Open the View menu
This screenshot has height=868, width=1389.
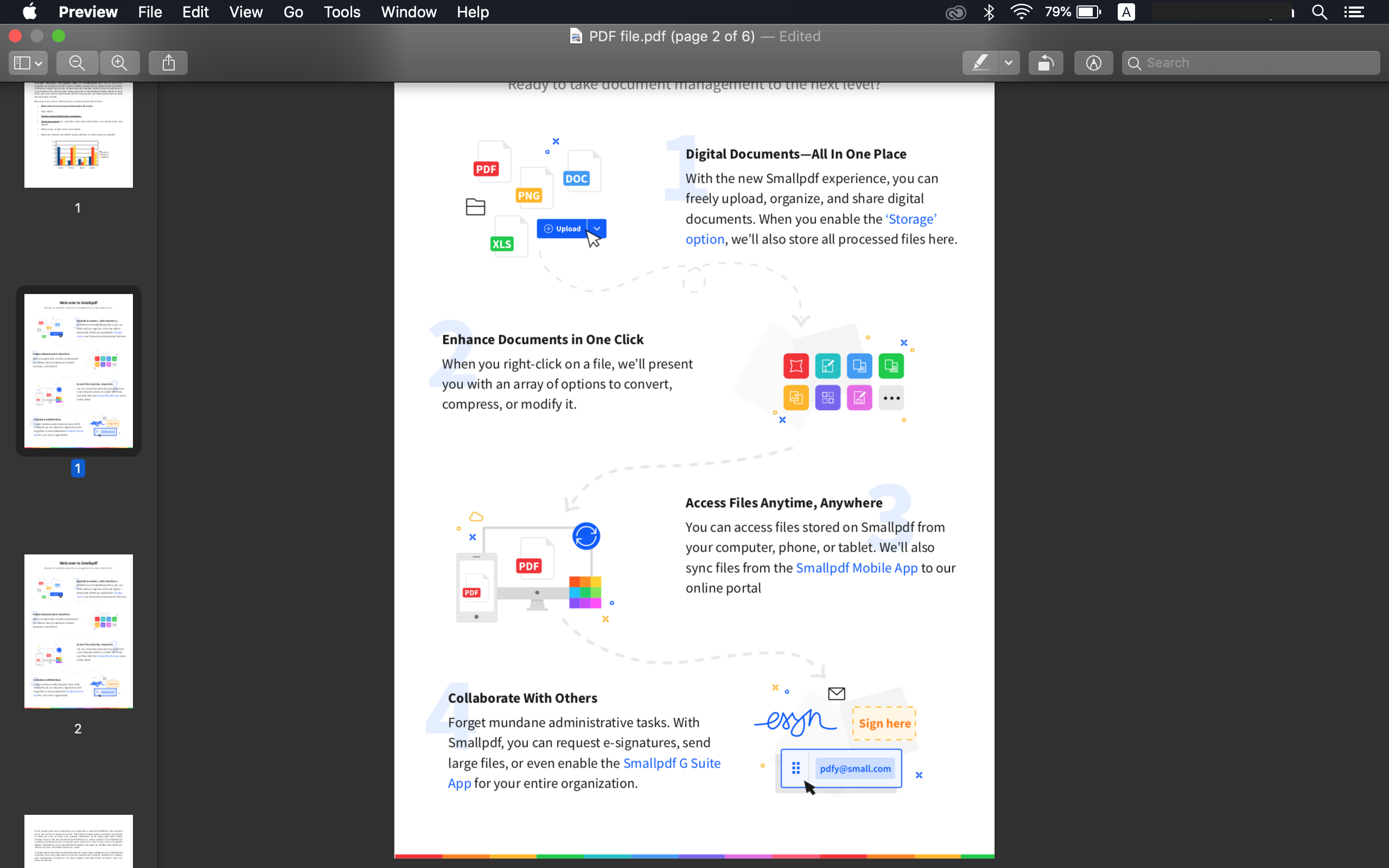point(246,11)
